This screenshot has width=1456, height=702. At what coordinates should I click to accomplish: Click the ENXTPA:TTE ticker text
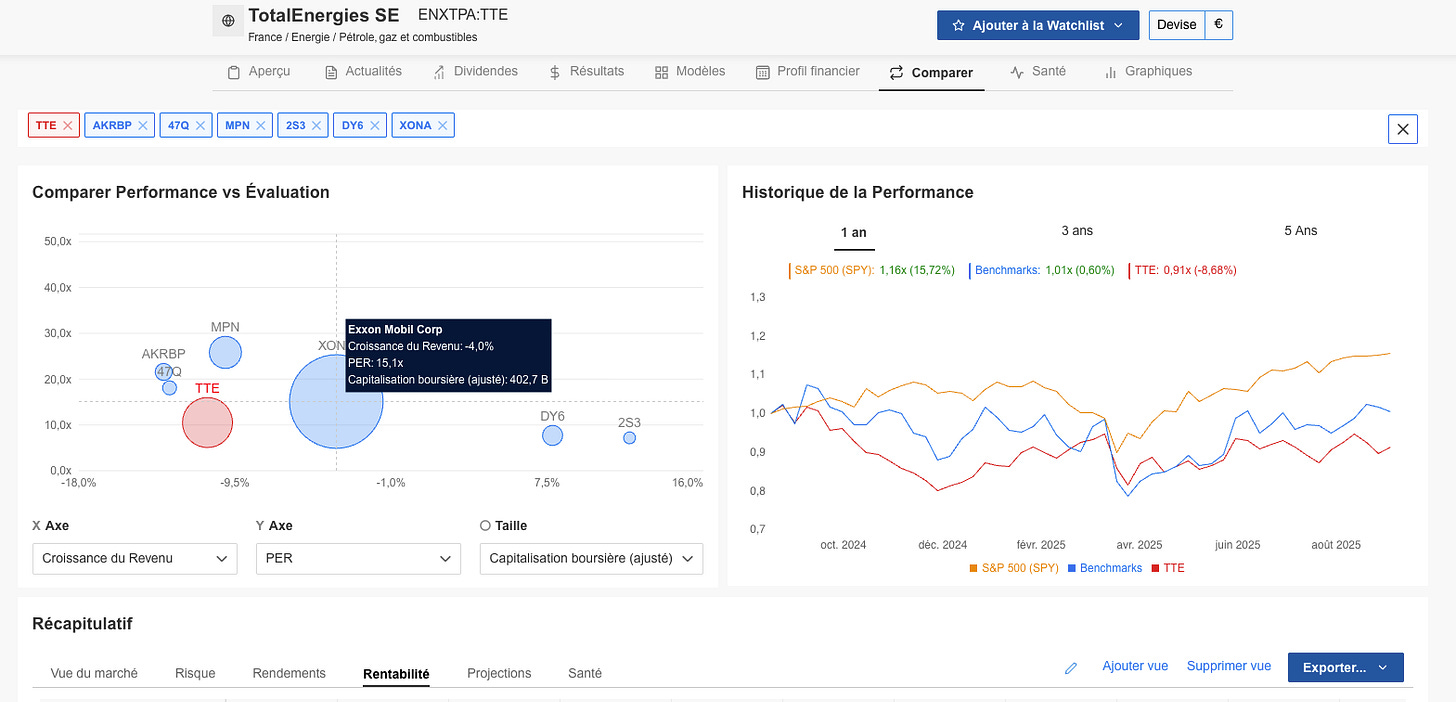463,15
